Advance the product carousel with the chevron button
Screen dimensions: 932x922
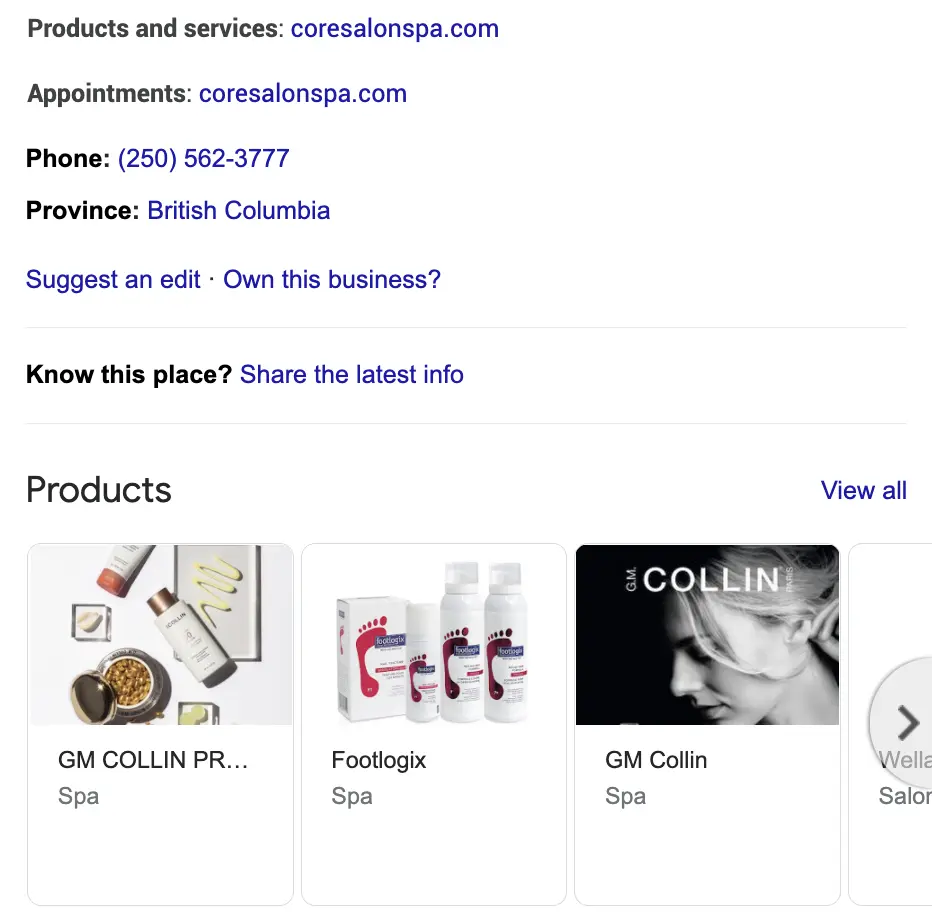pos(907,723)
